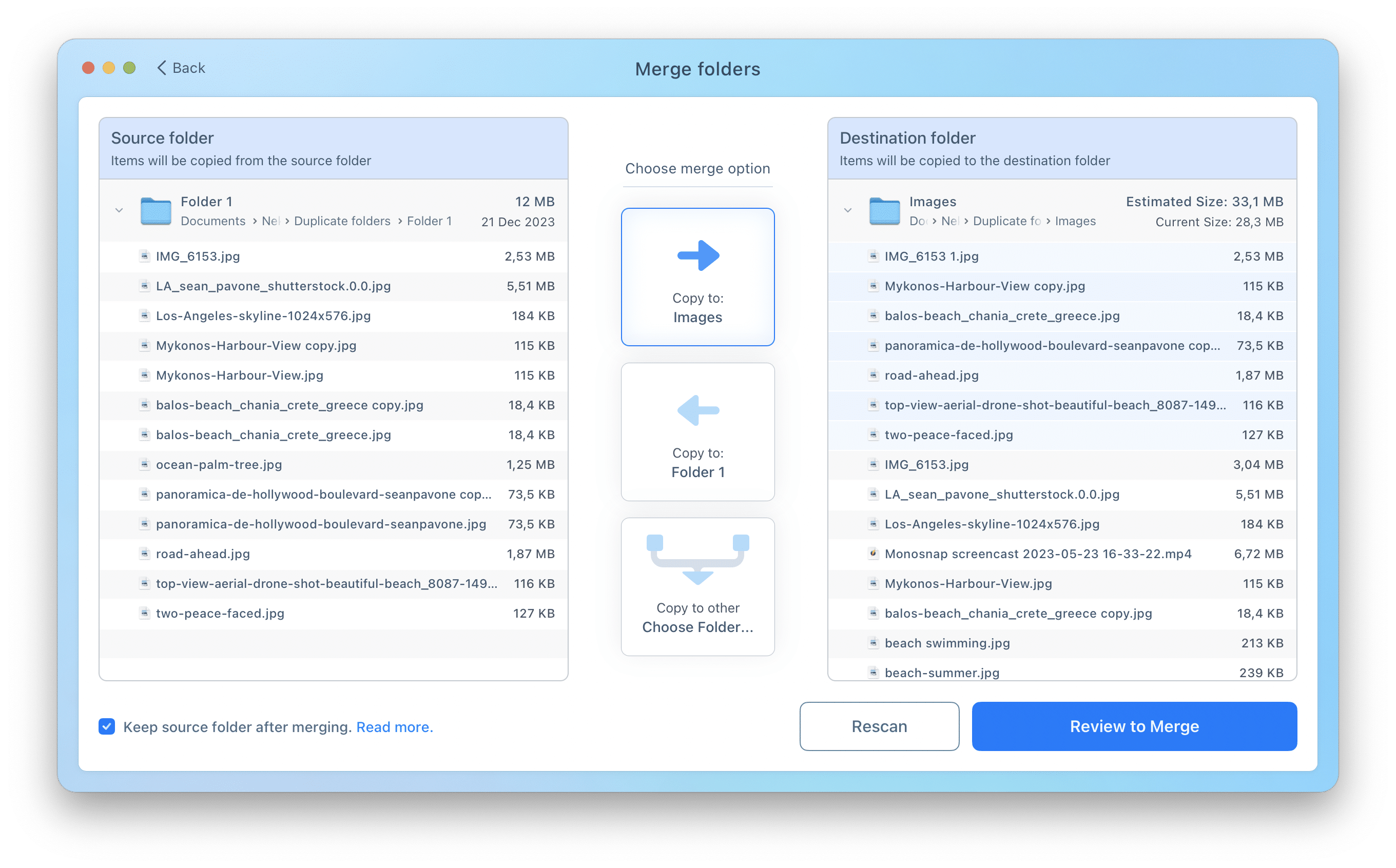The height and width of the screenshot is (868, 1396).
Task: Expand the source Folder 1 tree item
Action: [119, 210]
